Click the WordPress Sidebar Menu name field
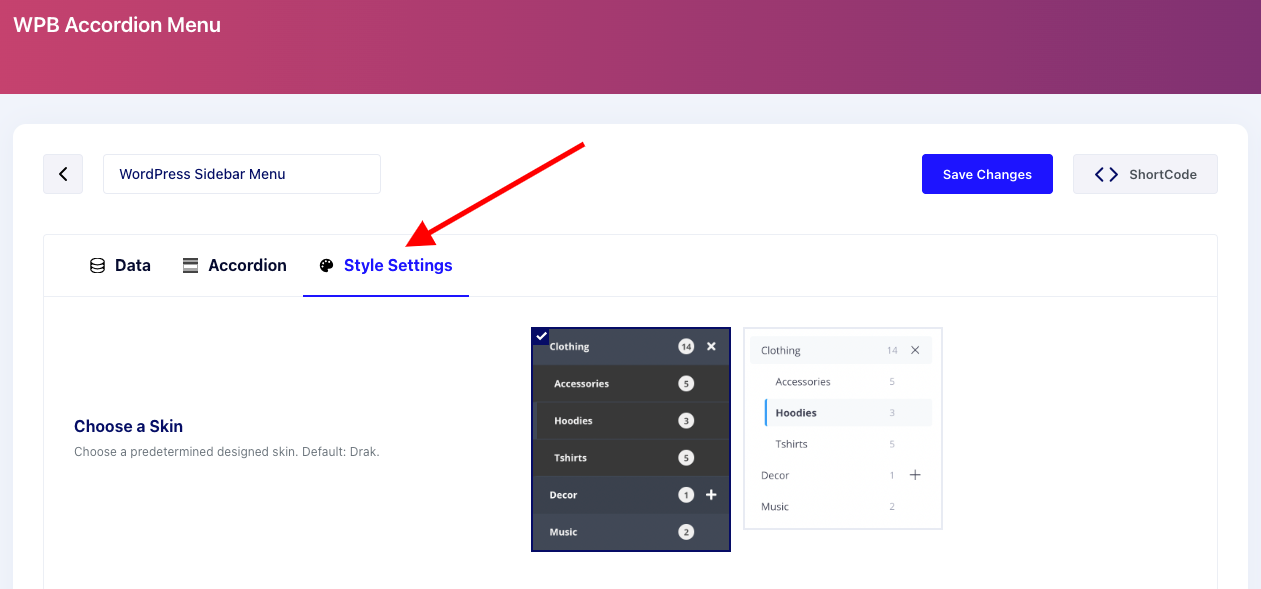Viewport: 1261px width, 589px height. [x=242, y=174]
